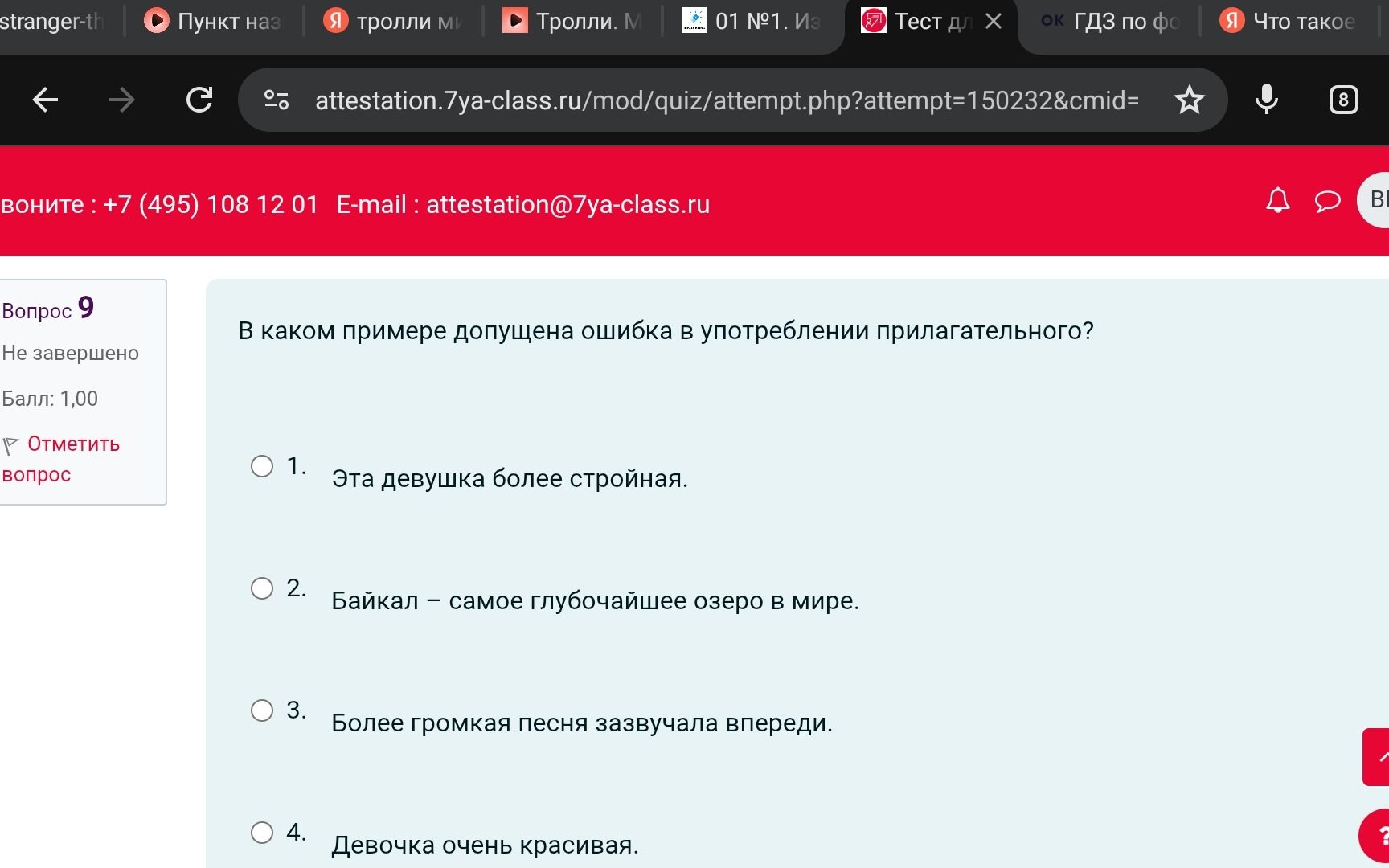Switch to the Пункт наз tab

pos(213,21)
